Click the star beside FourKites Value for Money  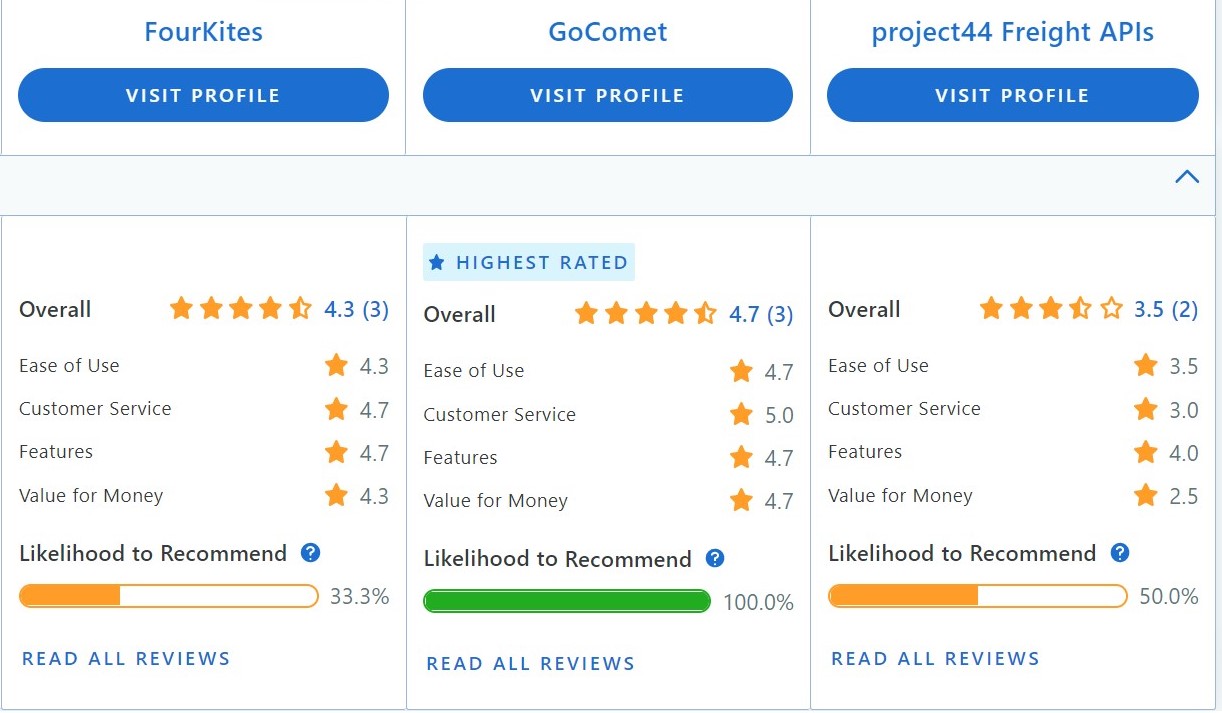(337, 494)
